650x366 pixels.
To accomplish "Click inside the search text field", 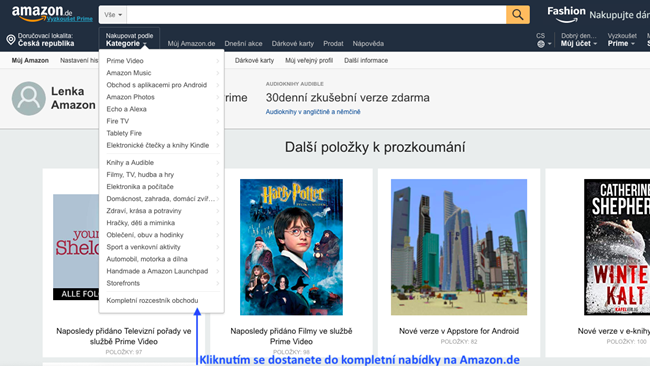I will (x=316, y=15).
